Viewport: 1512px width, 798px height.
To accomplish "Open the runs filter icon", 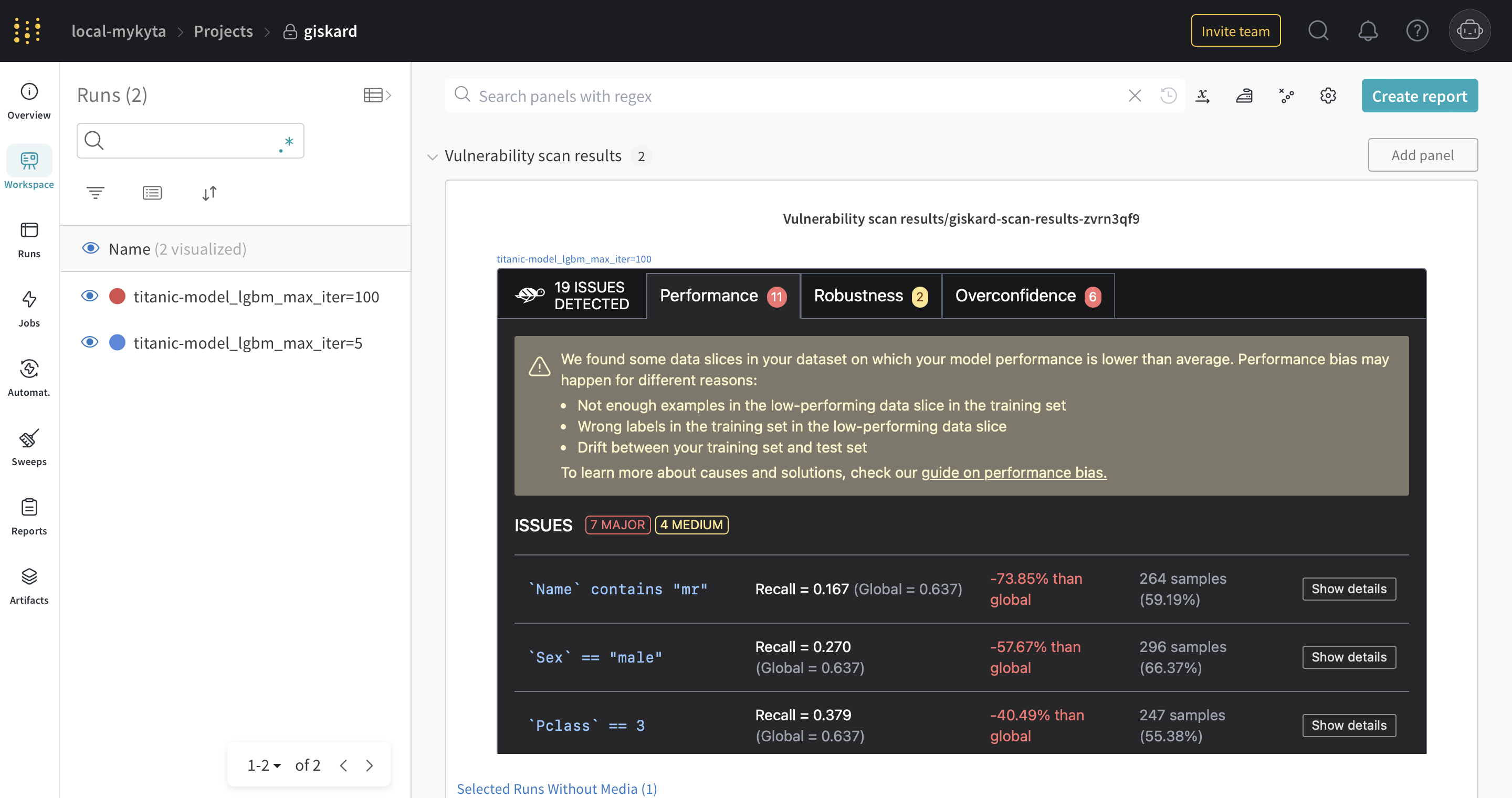I will 95,193.
